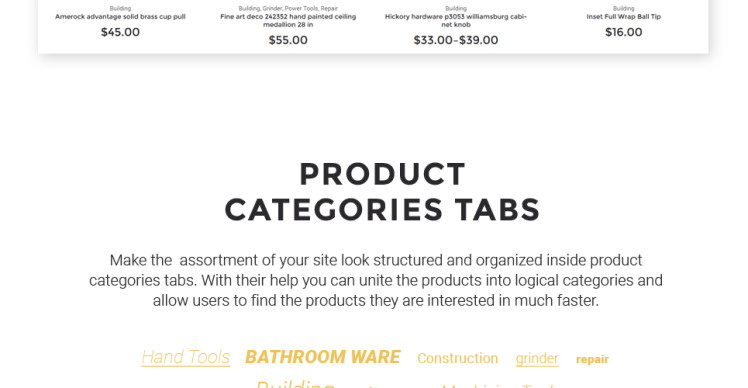Click Building category above Amerock cup pull
Image resolution: width=748 pixels, height=388 pixels.
pos(120,9)
